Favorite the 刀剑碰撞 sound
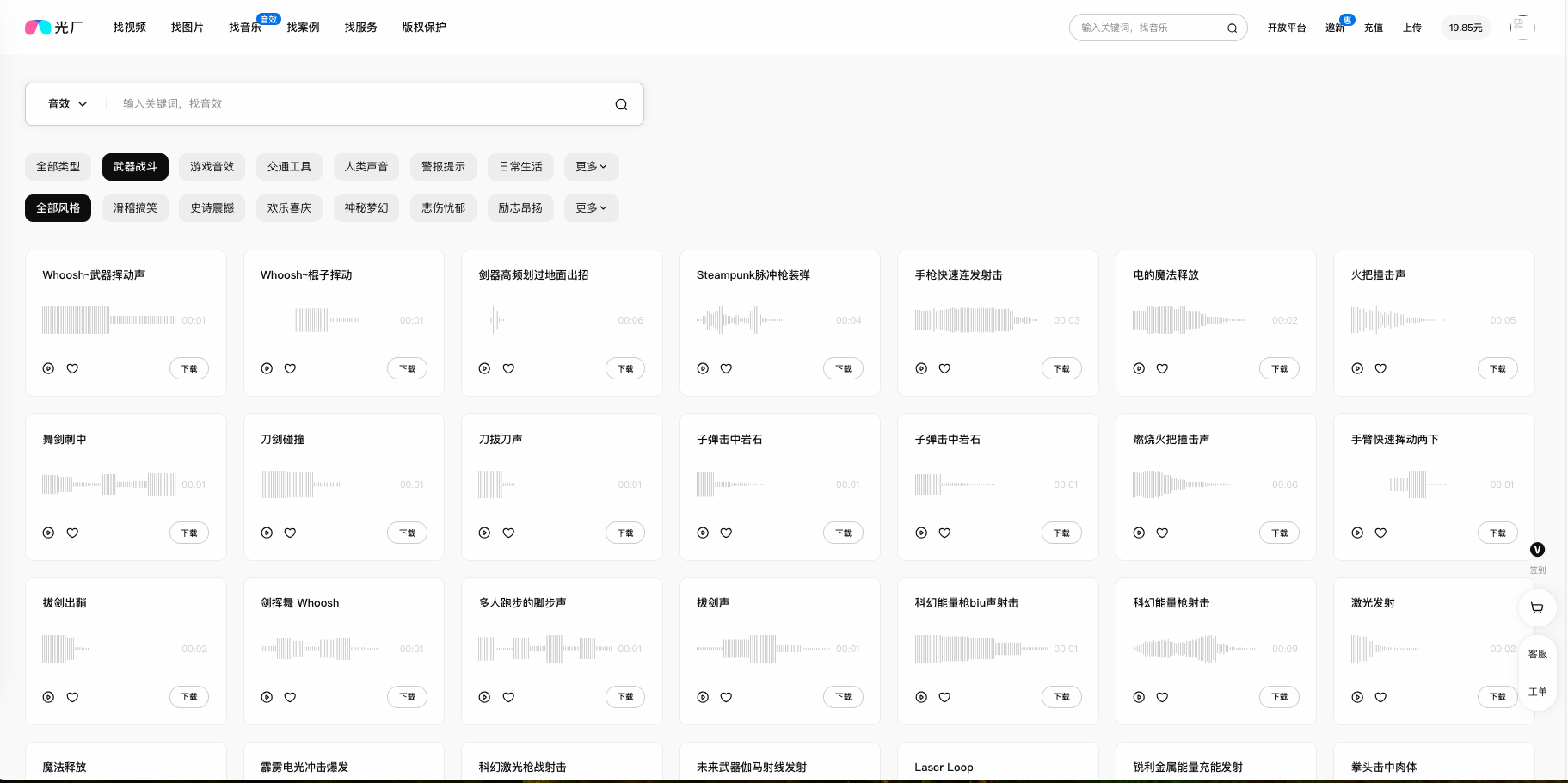 click(290, 533)
